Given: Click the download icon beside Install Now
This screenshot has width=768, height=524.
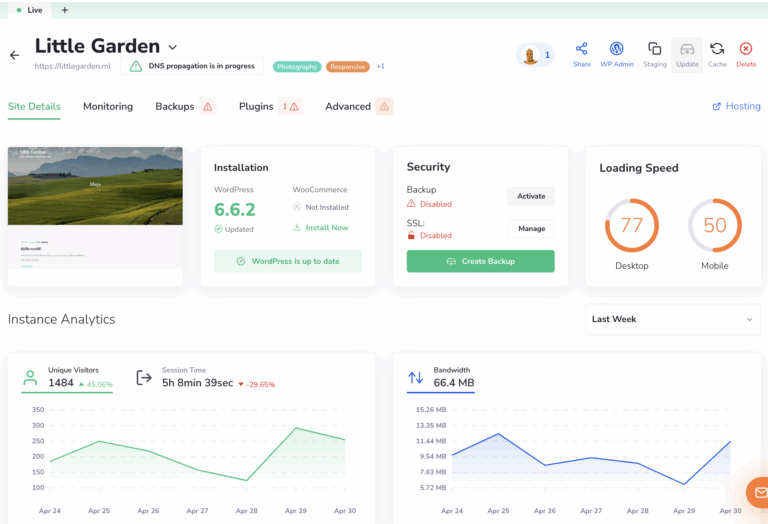Looking at the screenshot, I should [x=296, y=227].
